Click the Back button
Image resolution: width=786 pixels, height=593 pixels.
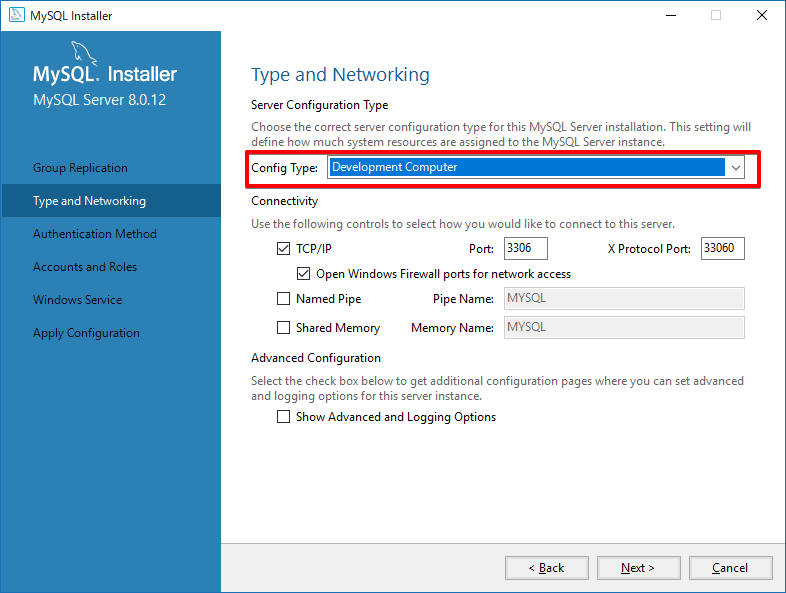click(x=547, y=568)
